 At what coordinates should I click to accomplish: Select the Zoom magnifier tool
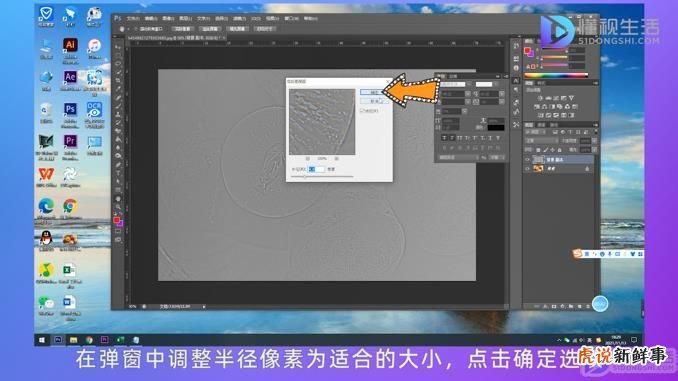pos(118,207)
